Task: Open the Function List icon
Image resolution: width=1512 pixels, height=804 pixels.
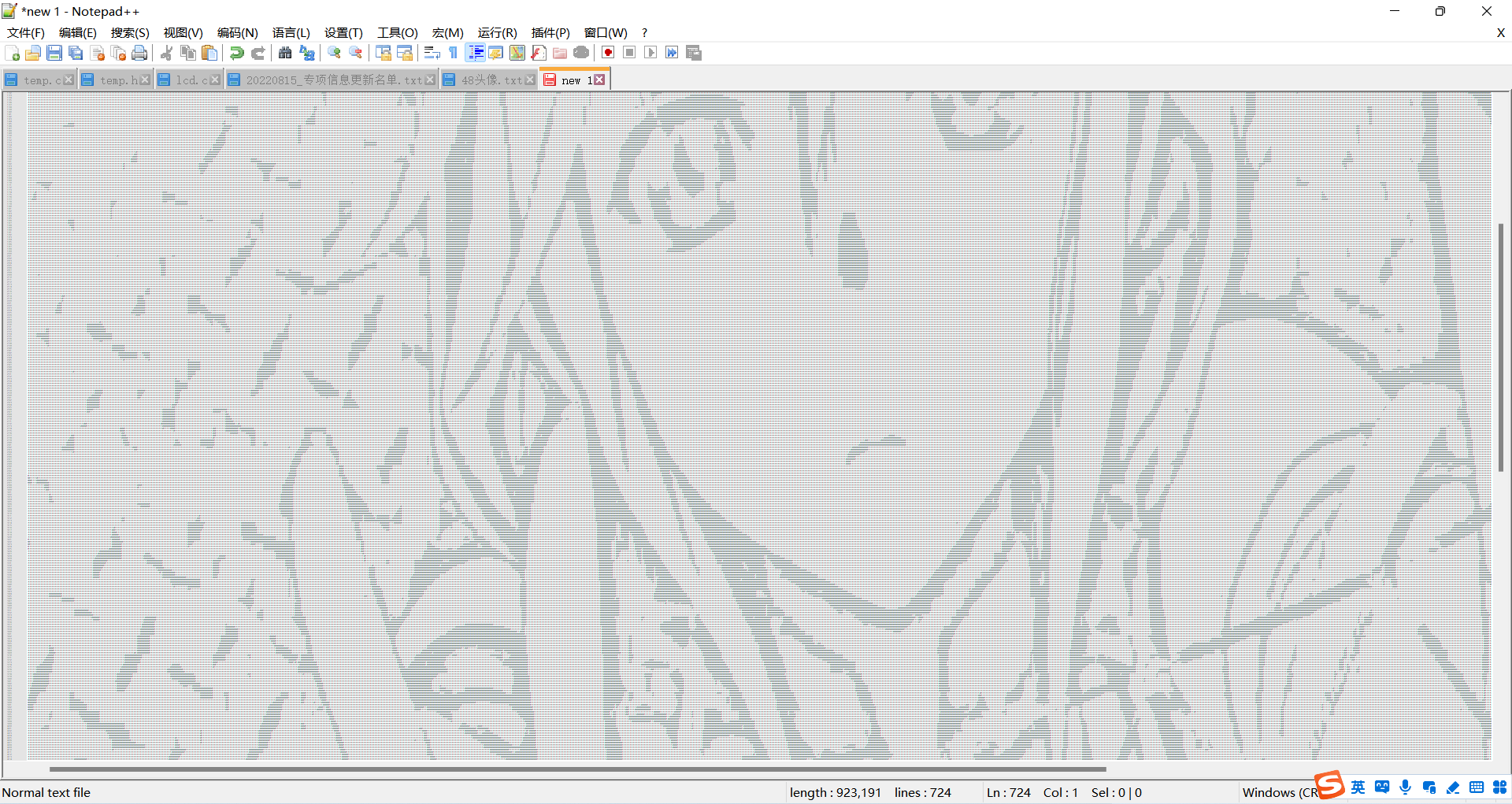Action: tap(539, 53)
